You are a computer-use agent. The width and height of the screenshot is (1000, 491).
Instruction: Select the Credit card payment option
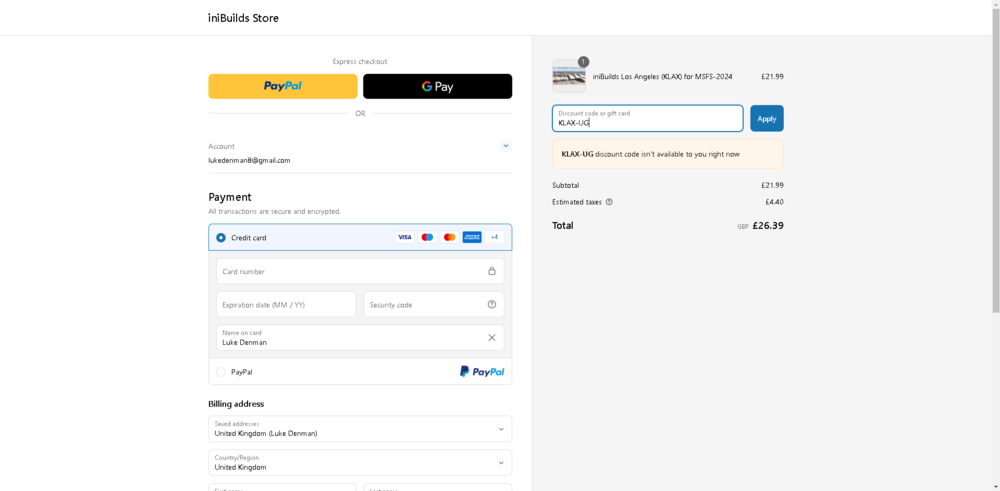point(221,238)
